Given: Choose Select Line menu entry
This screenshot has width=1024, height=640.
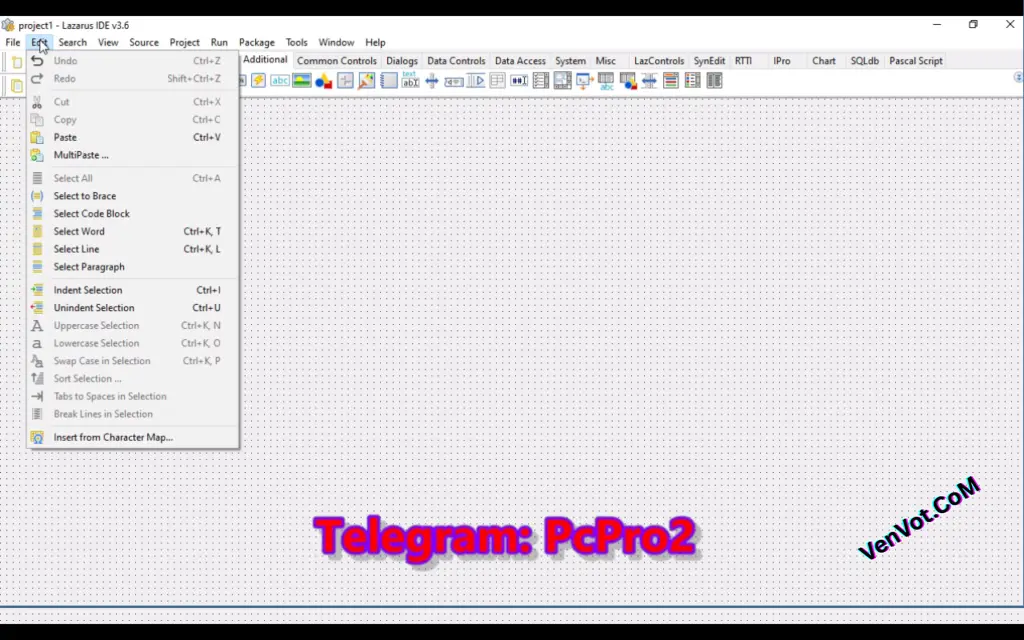Looking at the screenshot, I should click(133, 249).
